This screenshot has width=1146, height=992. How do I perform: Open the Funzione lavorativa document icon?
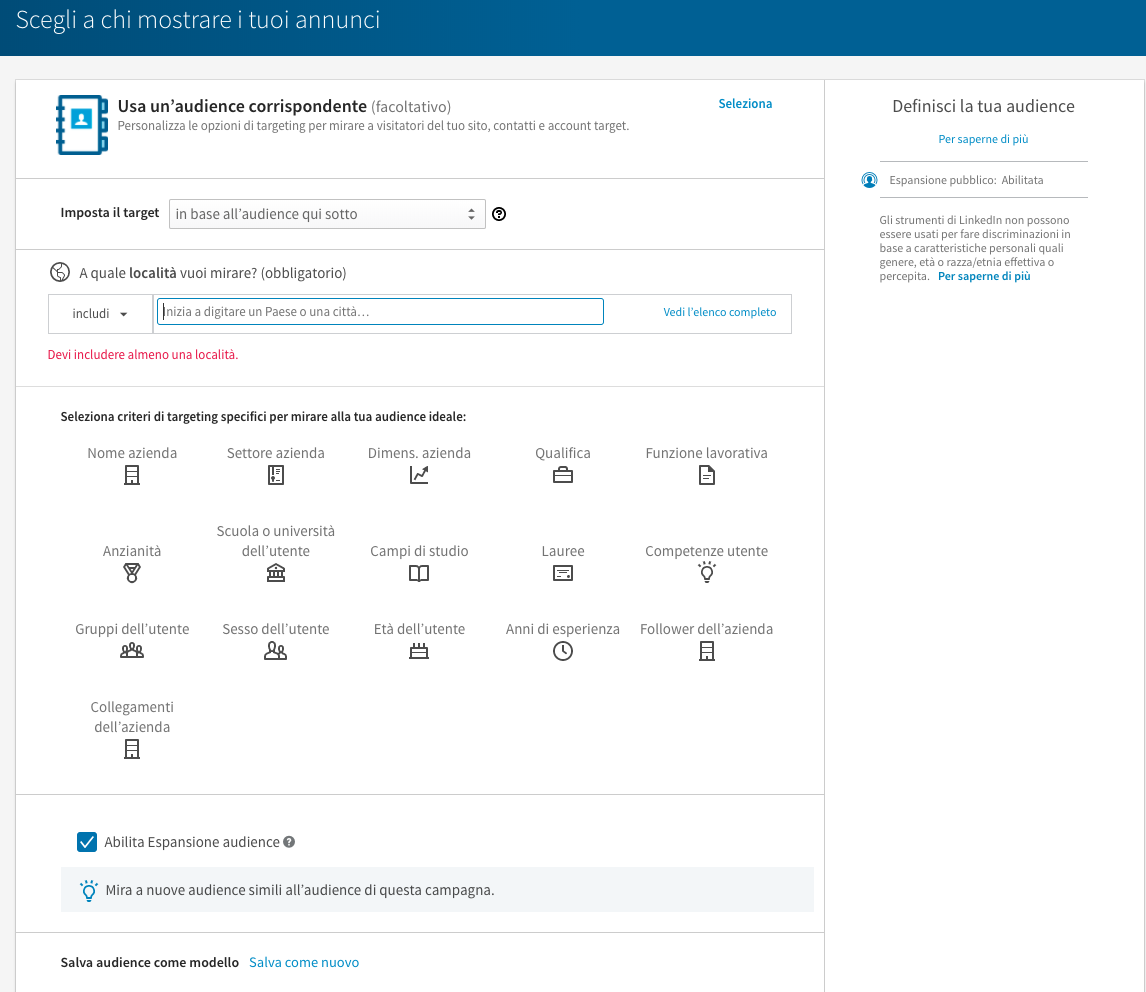pyautogui.click(x=707, y=475)
